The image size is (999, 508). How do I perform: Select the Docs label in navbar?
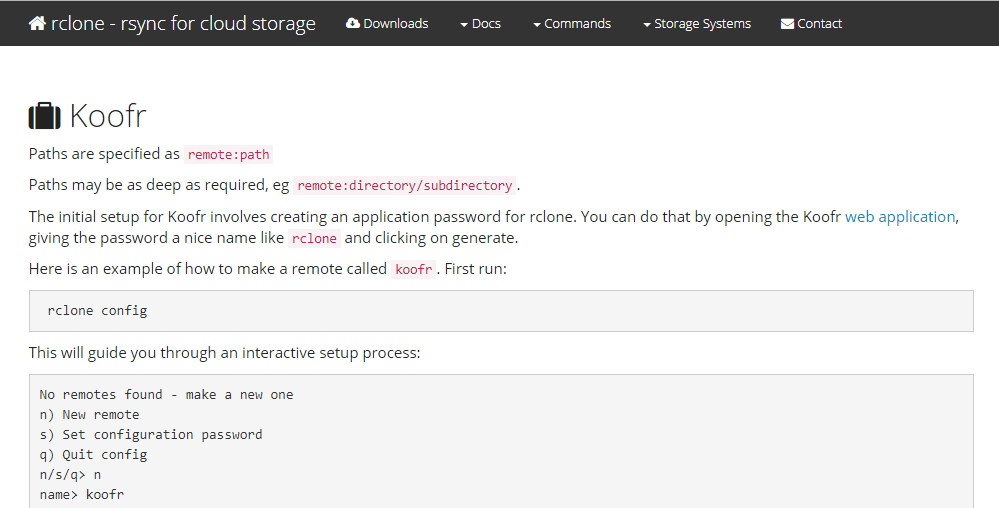click(x=486, y=23)
